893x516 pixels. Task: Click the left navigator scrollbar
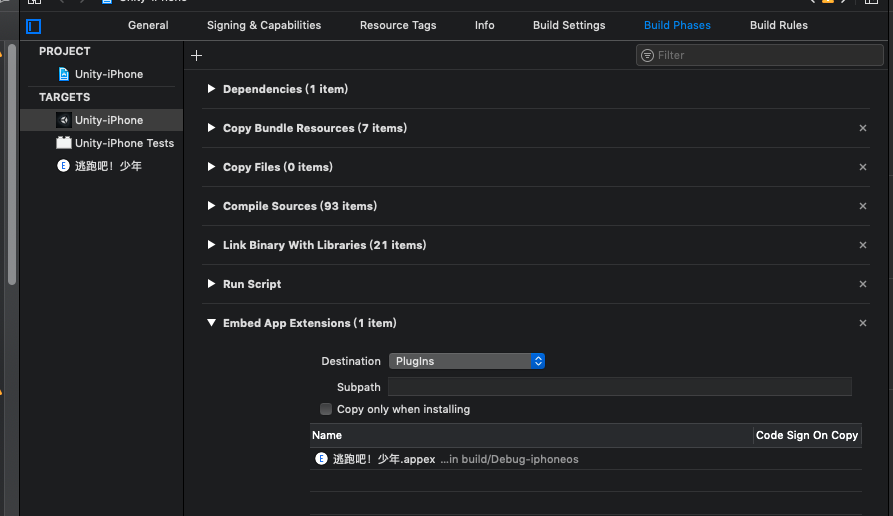[x=12, y=165]
